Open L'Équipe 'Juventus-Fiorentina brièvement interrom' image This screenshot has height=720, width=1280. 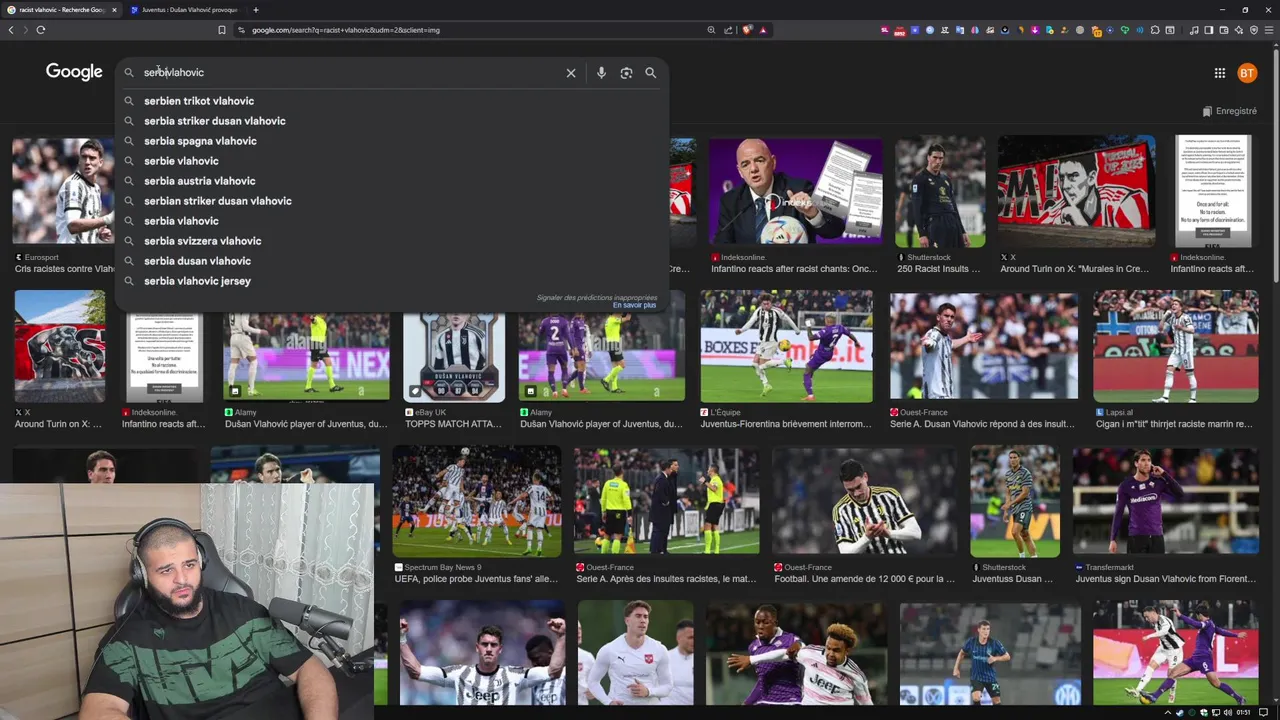(786, 345)
